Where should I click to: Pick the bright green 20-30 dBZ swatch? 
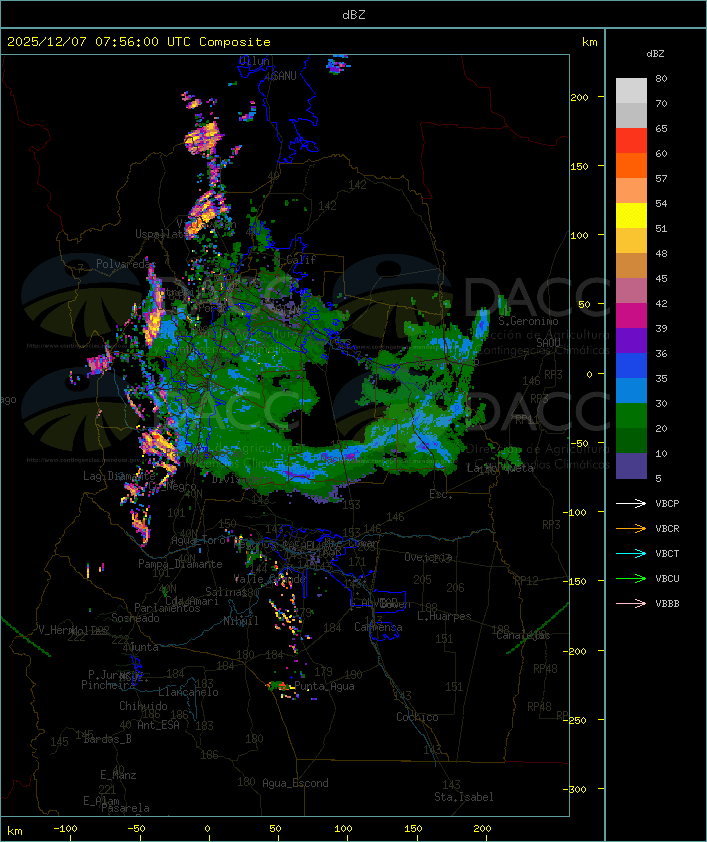[x=631, y=416]
